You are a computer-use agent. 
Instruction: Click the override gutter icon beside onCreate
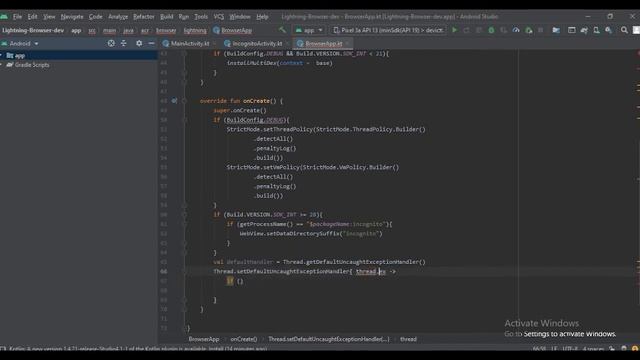[x=174, y=100]
